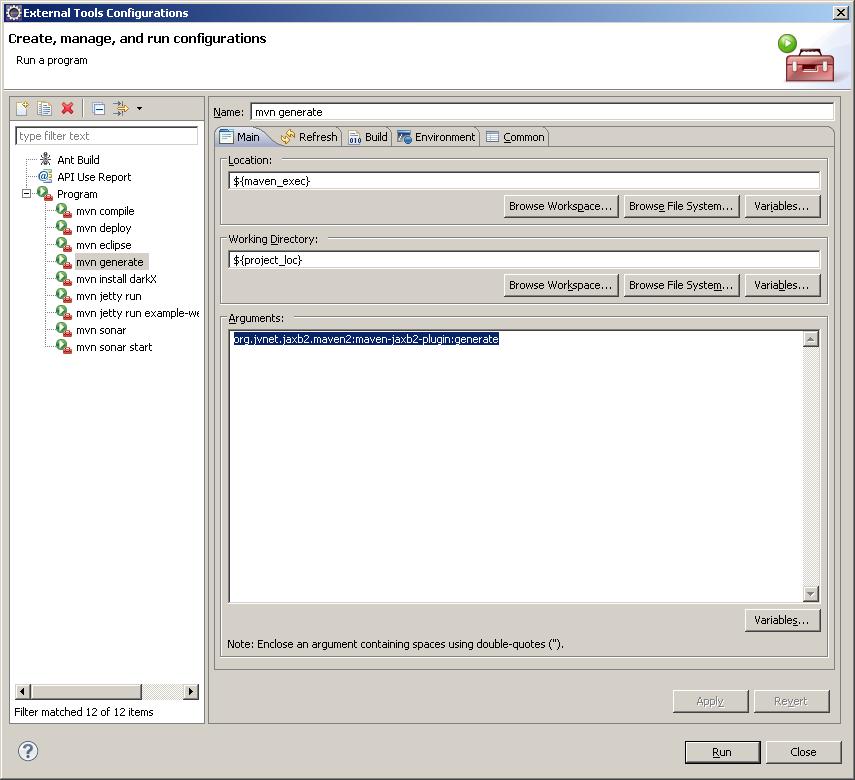Click the Collapse All icon
Screen dimensions: 855x780
98,108
